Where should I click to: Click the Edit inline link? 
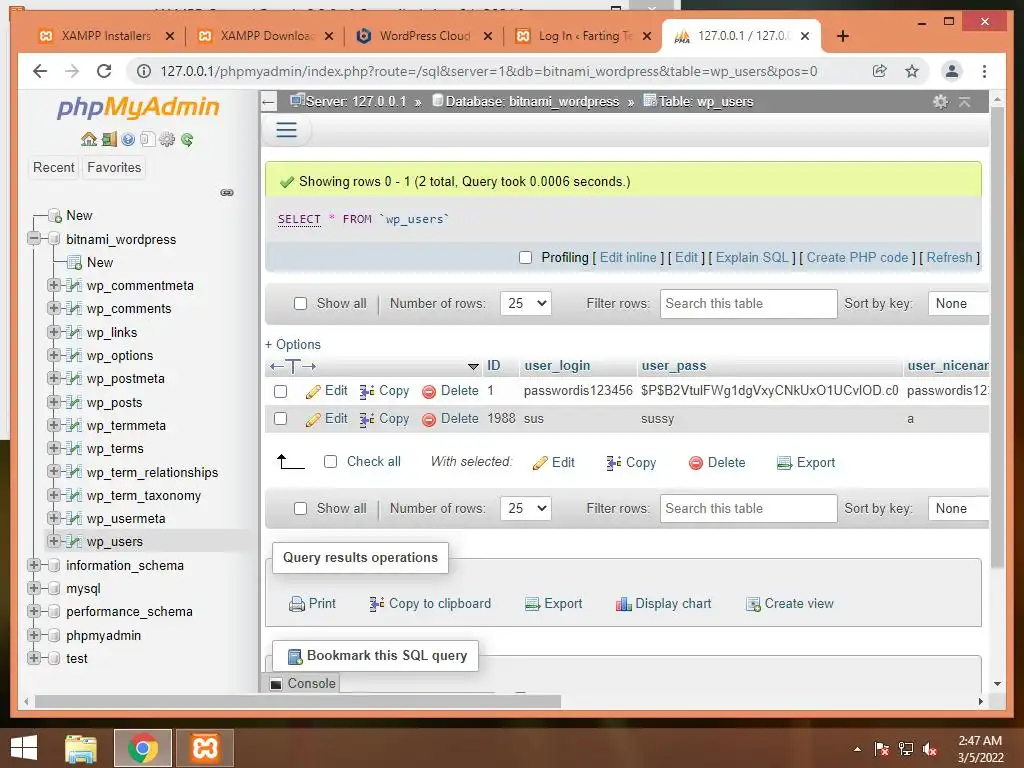628,257
